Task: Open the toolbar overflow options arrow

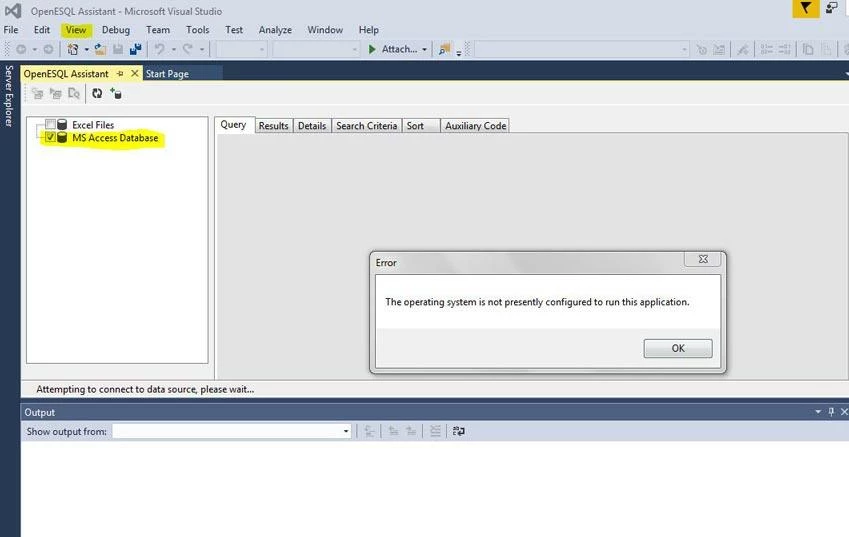Action: [459, 52]
